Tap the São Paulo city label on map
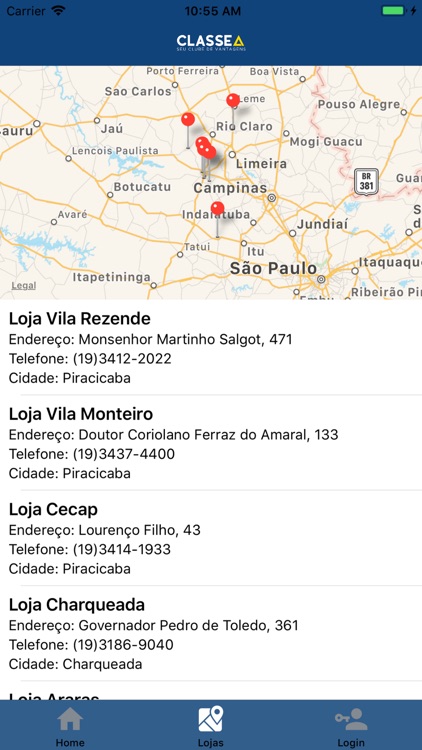Viewport: 422px width, 750px height. tap(273, 268)
